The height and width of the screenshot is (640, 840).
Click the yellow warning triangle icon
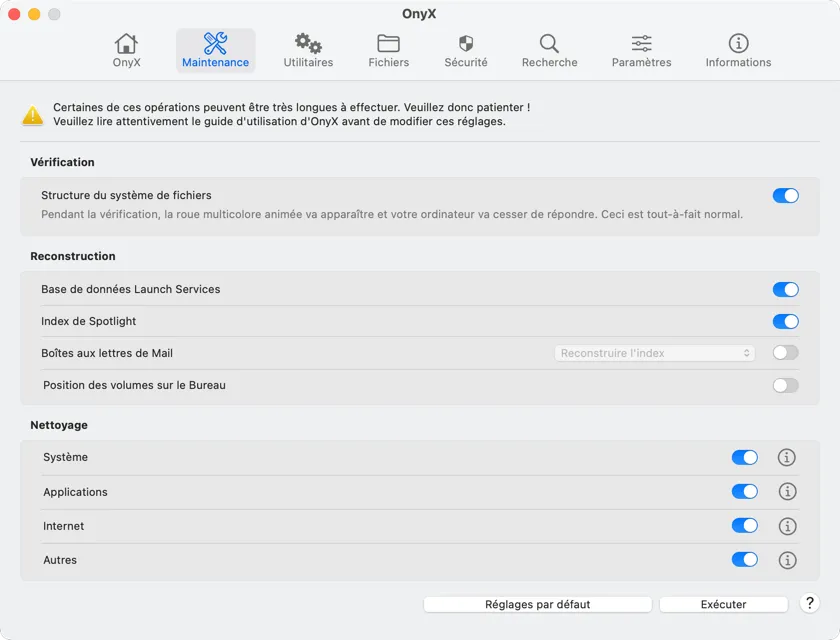[33, 115]
